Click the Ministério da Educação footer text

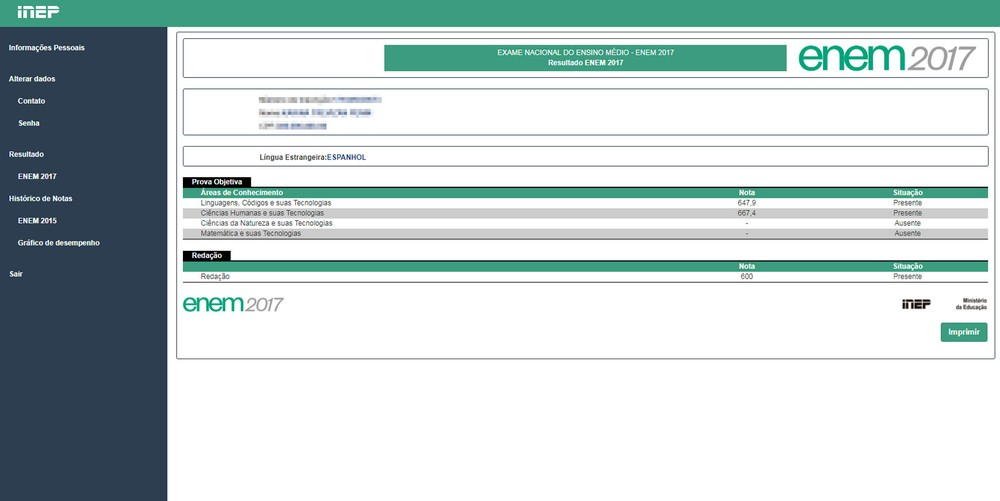click(x=973, y=304)
